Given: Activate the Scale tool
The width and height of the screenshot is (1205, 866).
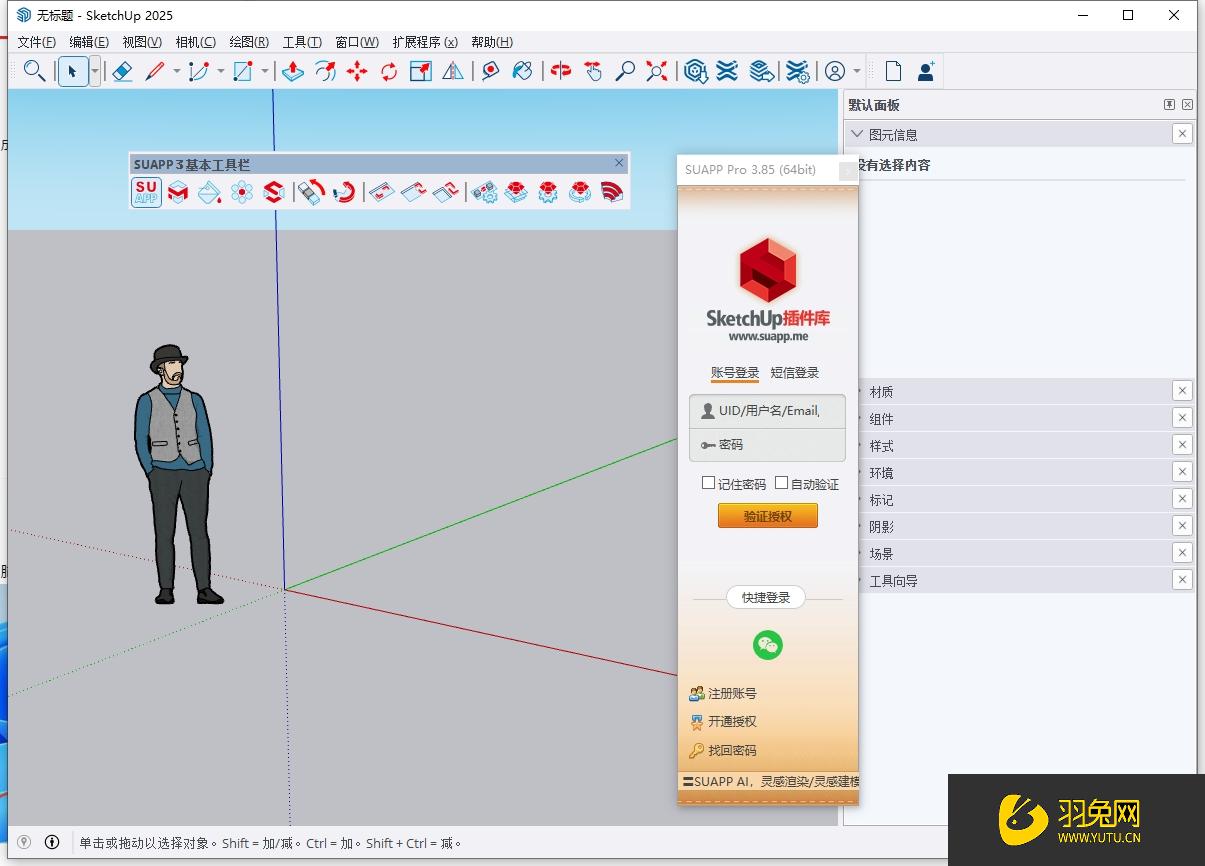Looking at the screenshot, I should click(x=421, y=71).
